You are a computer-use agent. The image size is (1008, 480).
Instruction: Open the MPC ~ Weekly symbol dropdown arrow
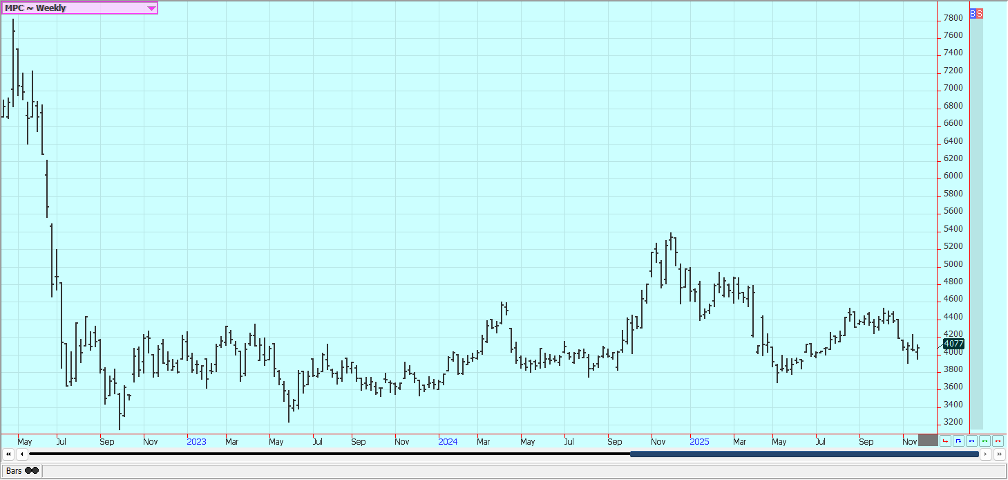[151, 8]
